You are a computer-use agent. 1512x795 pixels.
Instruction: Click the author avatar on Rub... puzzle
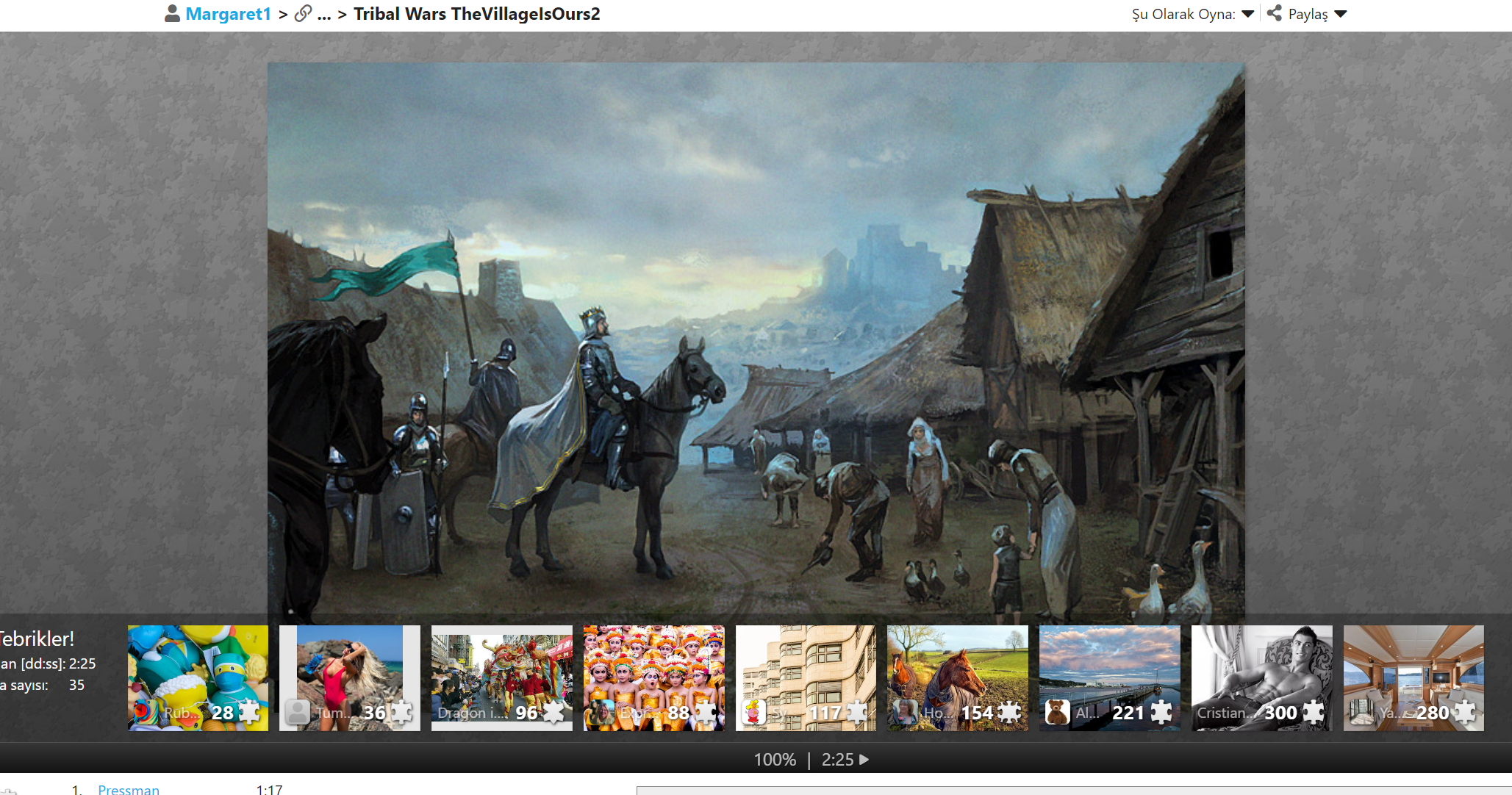click(146, 712)
